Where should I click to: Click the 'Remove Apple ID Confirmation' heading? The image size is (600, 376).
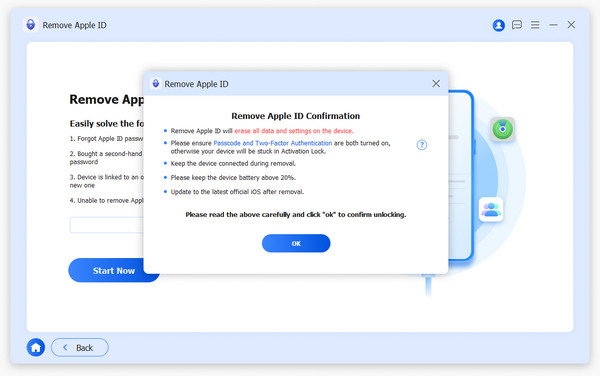point(295,116)
